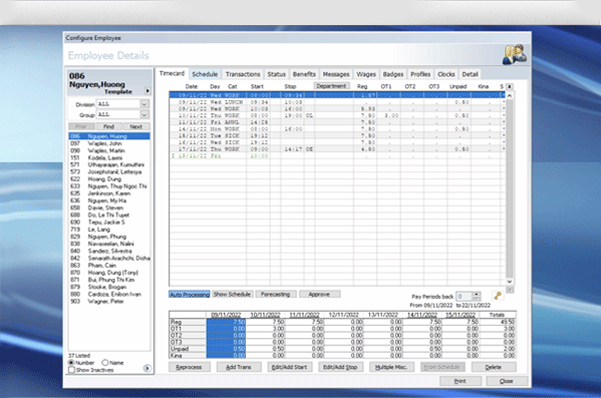Expand the Template arrow next to employee name
The height and width of the screenshot is (398, 601).
[147, 91]
